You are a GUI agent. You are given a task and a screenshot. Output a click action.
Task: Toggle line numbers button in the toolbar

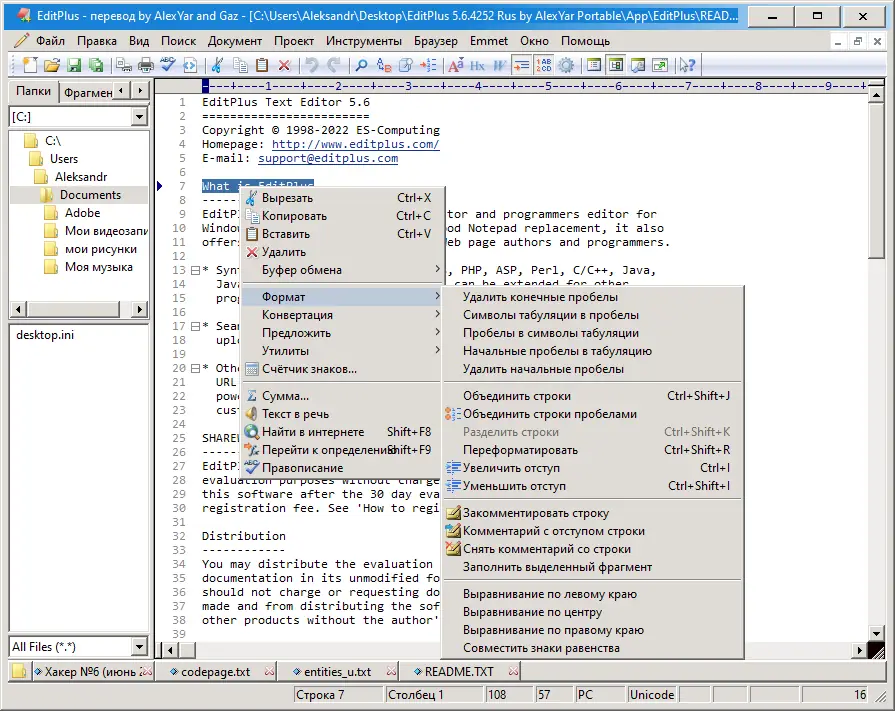point(544,65)
